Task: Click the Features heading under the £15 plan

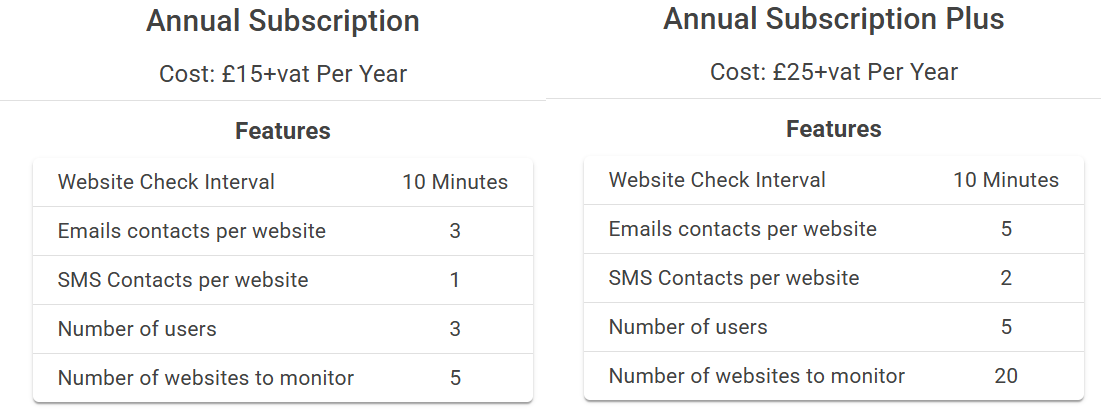Action: click(283, 131)
